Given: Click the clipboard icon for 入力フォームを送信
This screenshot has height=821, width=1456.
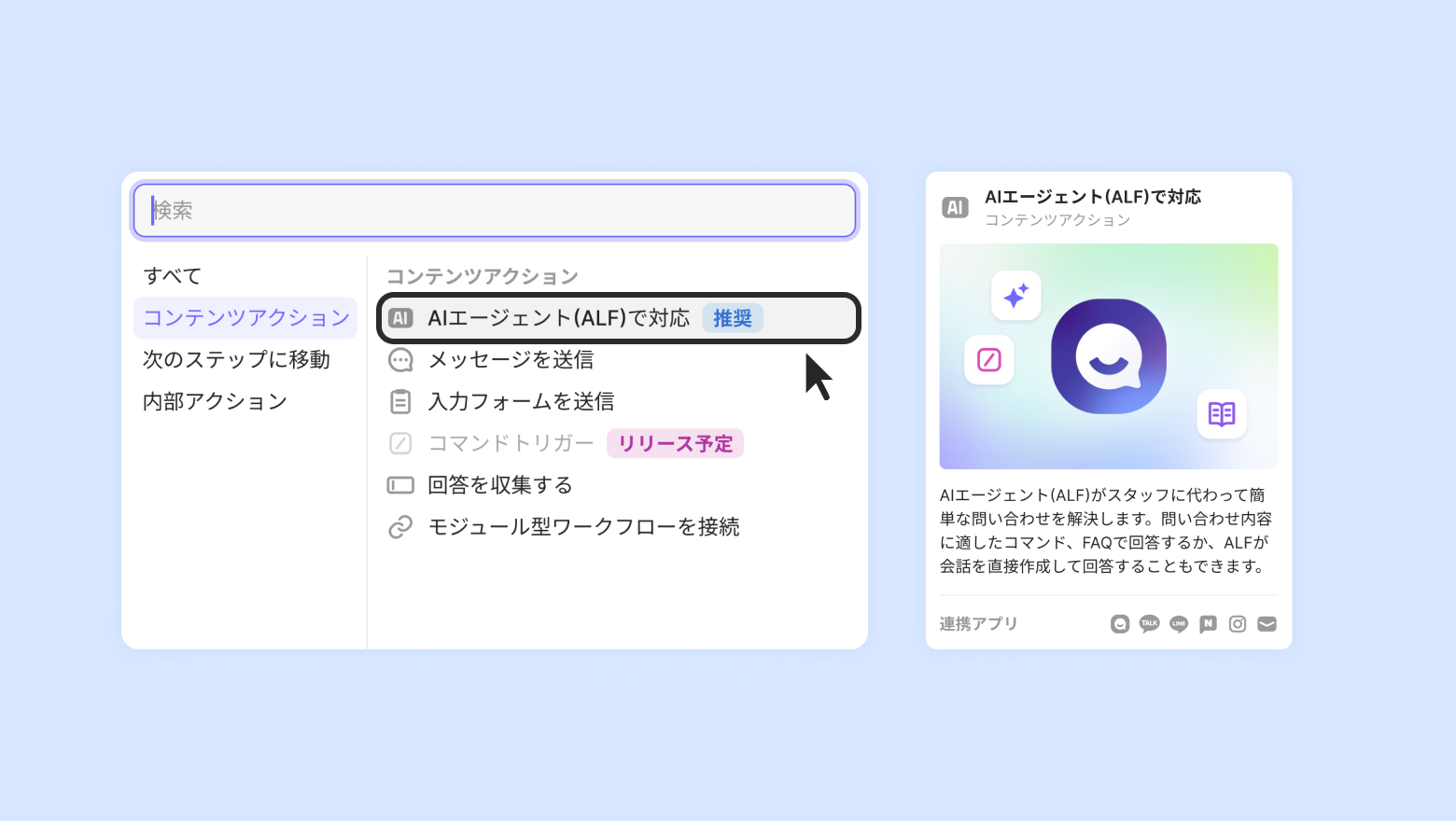Looking at the screenshot, I should 400,402.
